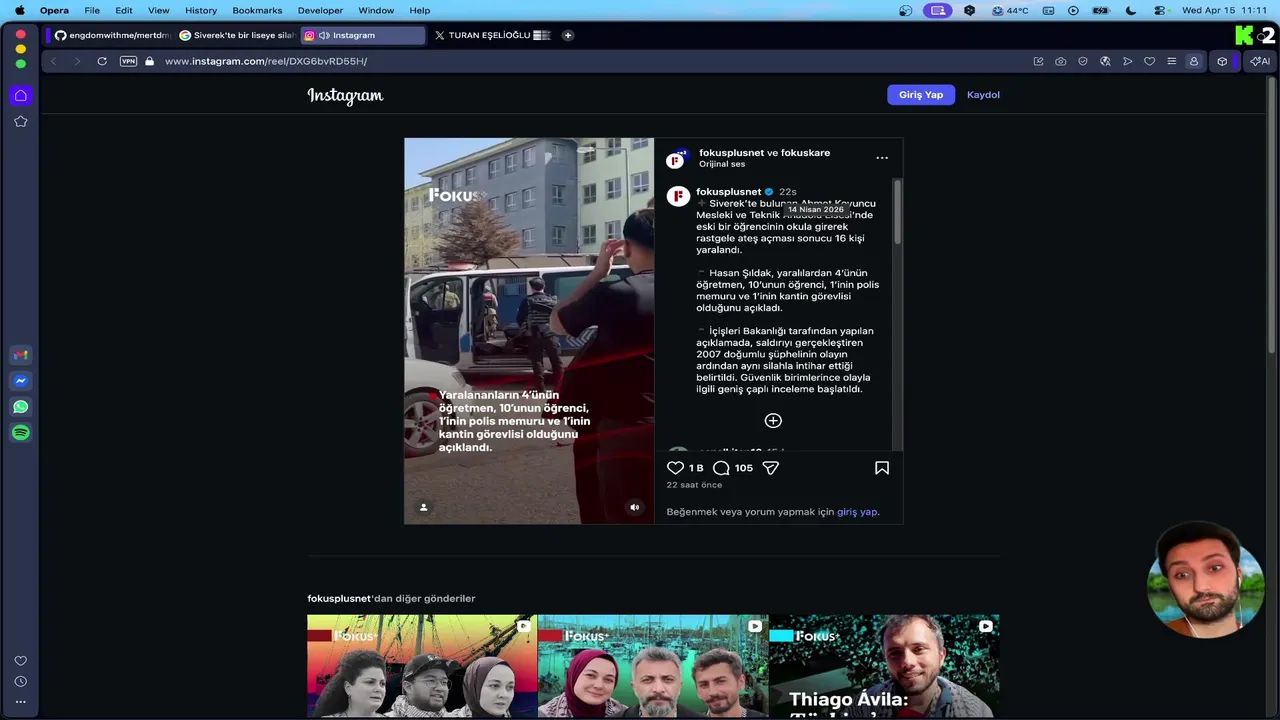Go back to the previous page
Viewport: 1280px width, 720px height.
53,61
